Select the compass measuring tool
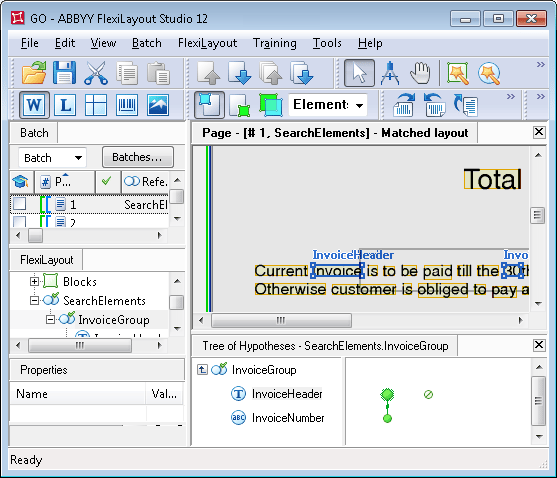Screen dimensions: 557x478 390,73
